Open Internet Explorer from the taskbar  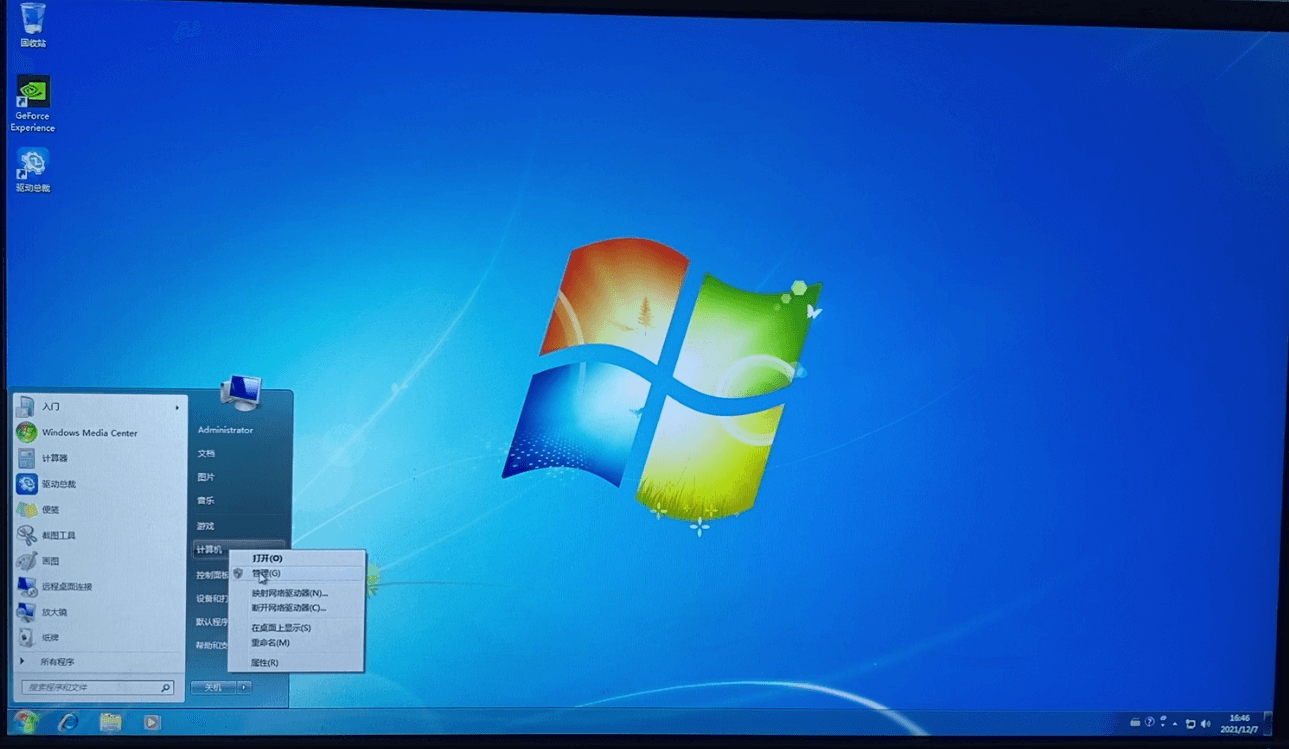[68, 722]
